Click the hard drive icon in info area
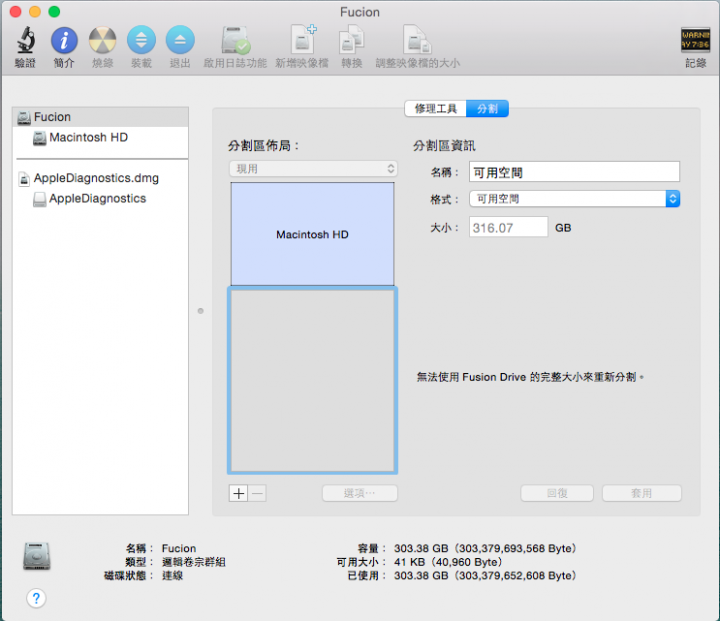Image resolution: width=720 pixels, height=621 pixels. 37,556
